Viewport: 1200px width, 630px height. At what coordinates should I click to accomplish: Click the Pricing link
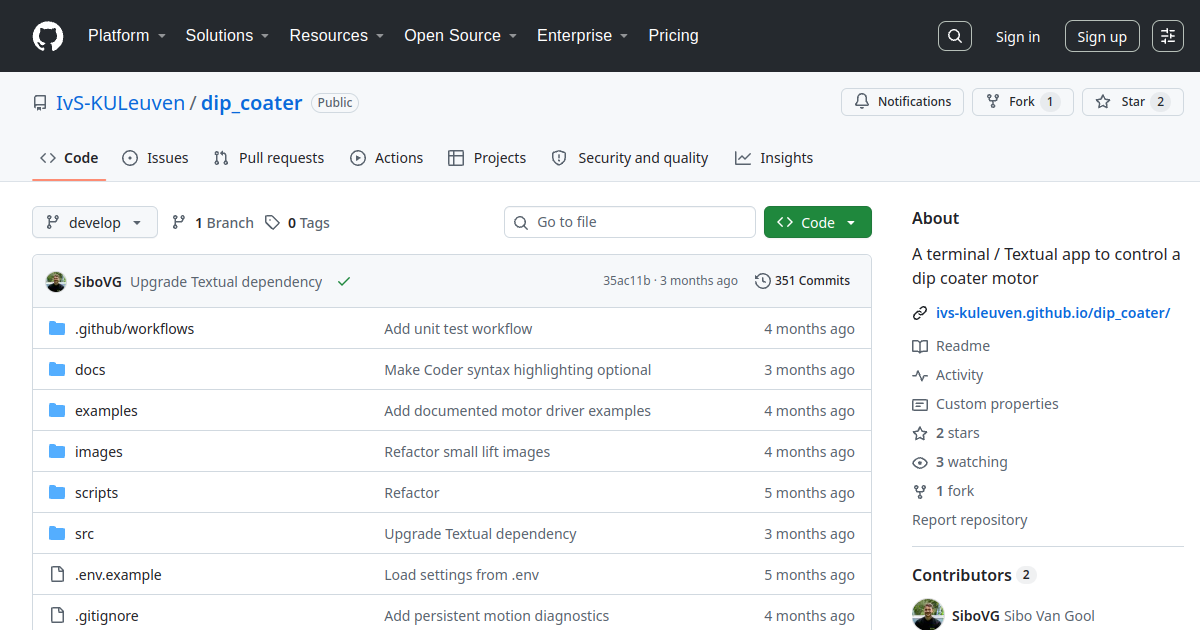coord(673,36)
